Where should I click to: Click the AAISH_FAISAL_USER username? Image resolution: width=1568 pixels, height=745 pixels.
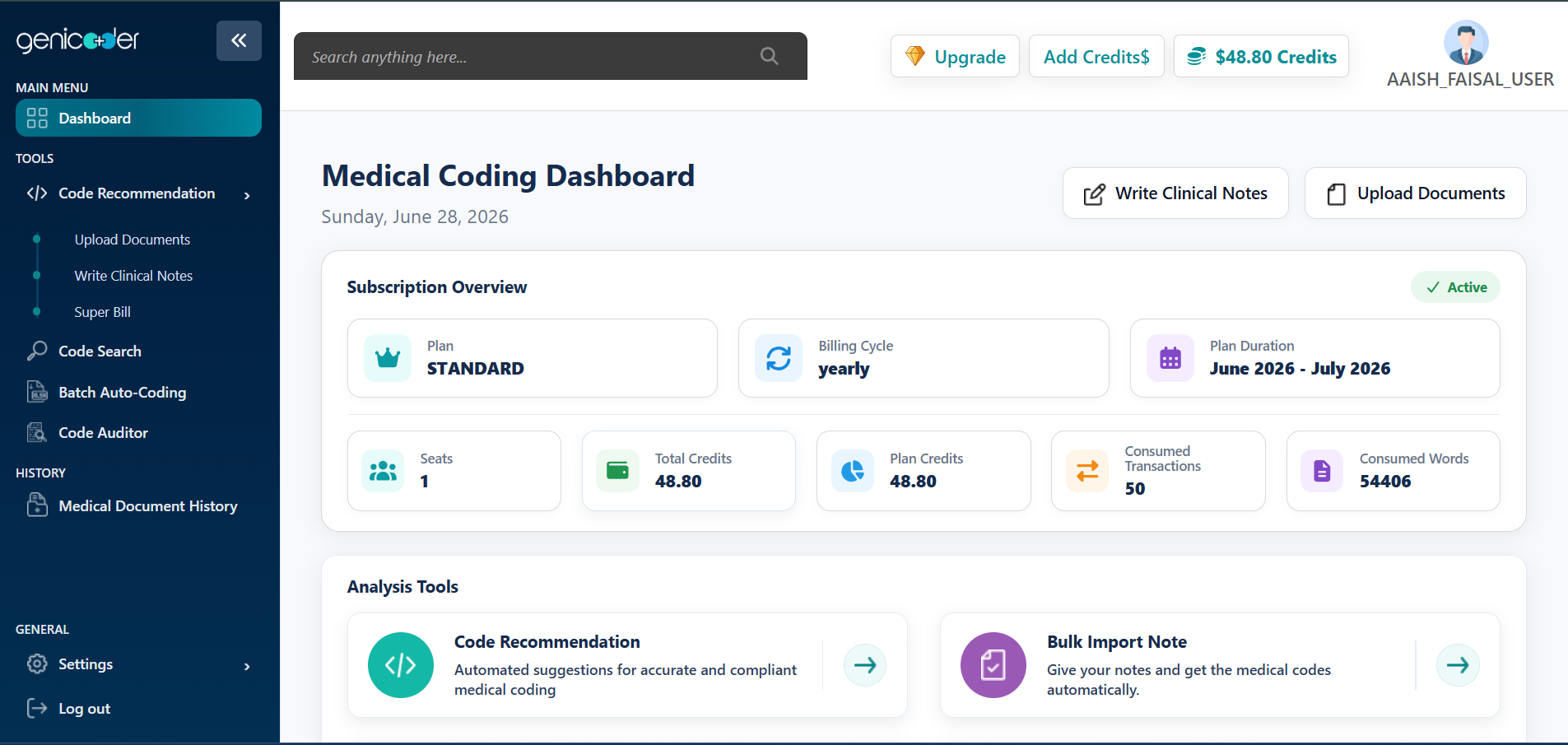click(1470, 79)
